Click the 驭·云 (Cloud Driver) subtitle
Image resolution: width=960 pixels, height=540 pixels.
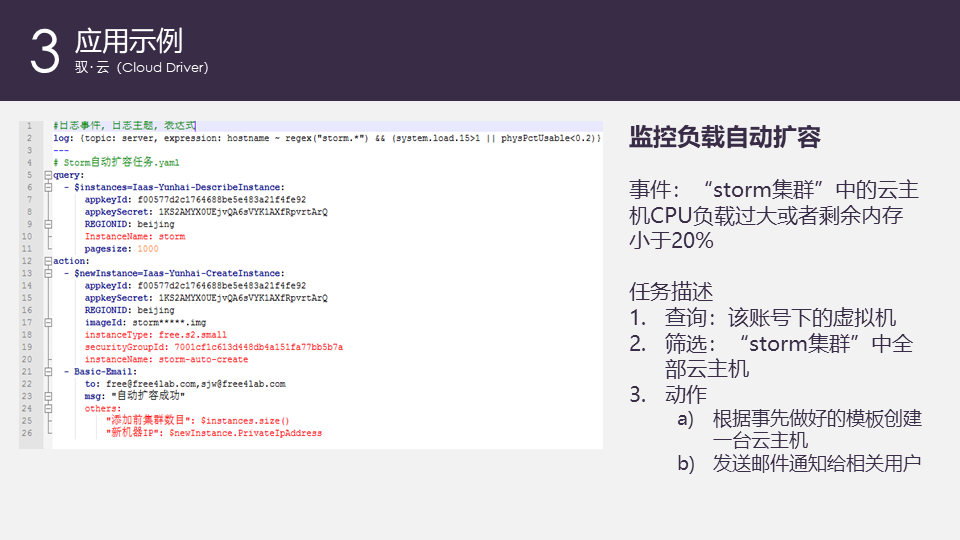141,67
